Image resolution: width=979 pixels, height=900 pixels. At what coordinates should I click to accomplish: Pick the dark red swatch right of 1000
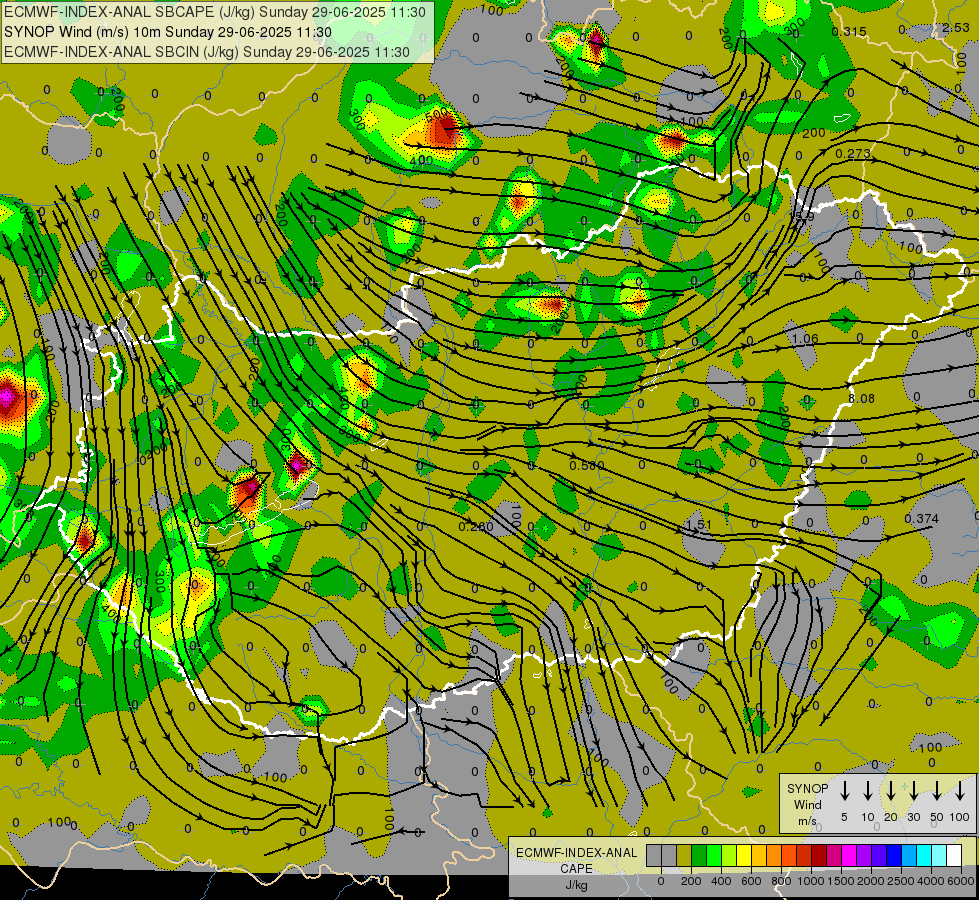[x=819, y=855]
